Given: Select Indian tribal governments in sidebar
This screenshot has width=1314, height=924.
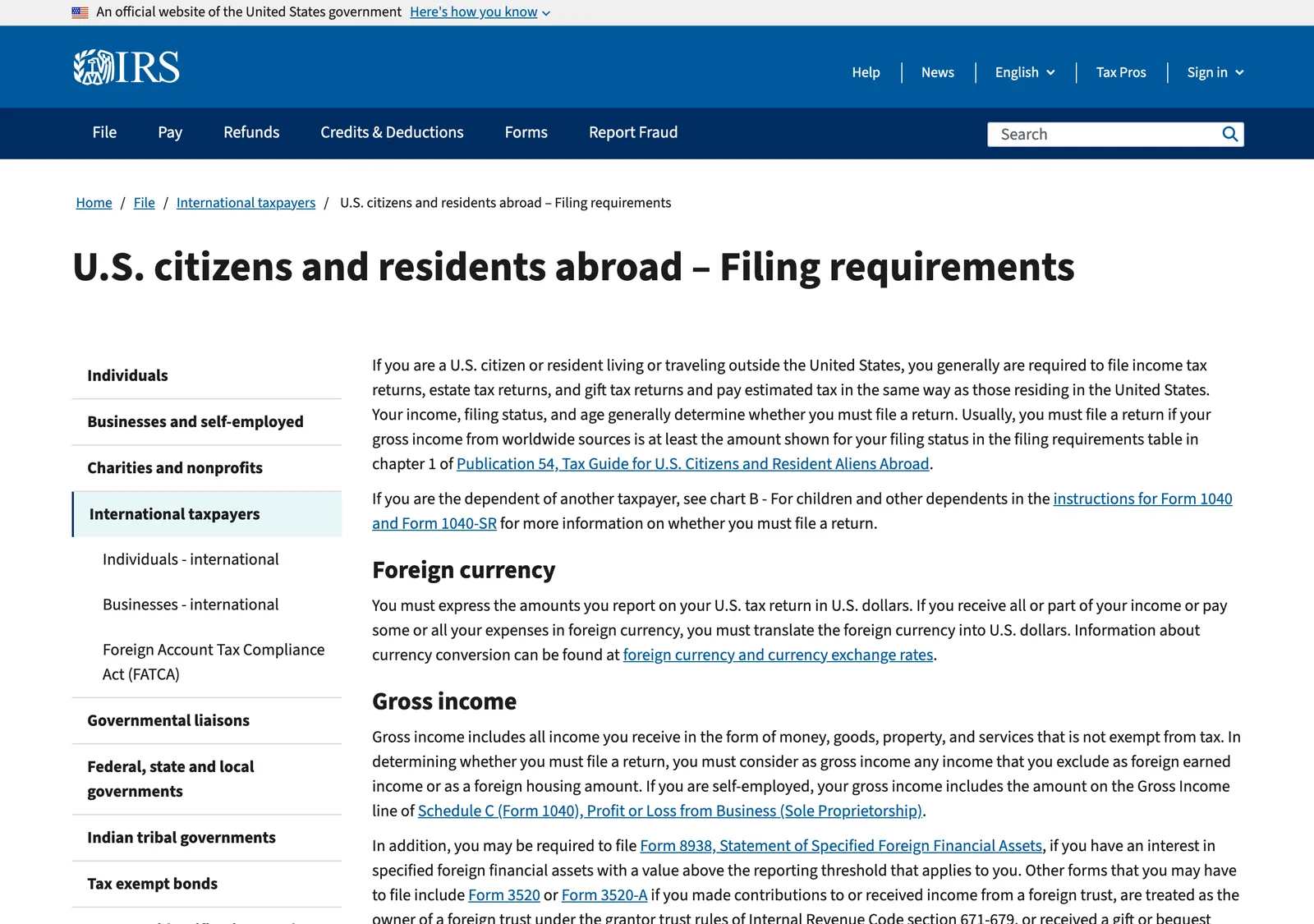Looking at the screenshot, I should 207,838.
